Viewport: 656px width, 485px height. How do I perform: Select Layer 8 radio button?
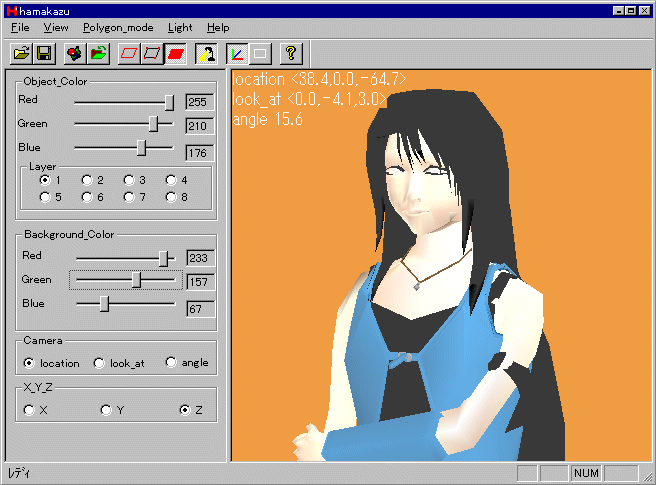tap(171, 197)
